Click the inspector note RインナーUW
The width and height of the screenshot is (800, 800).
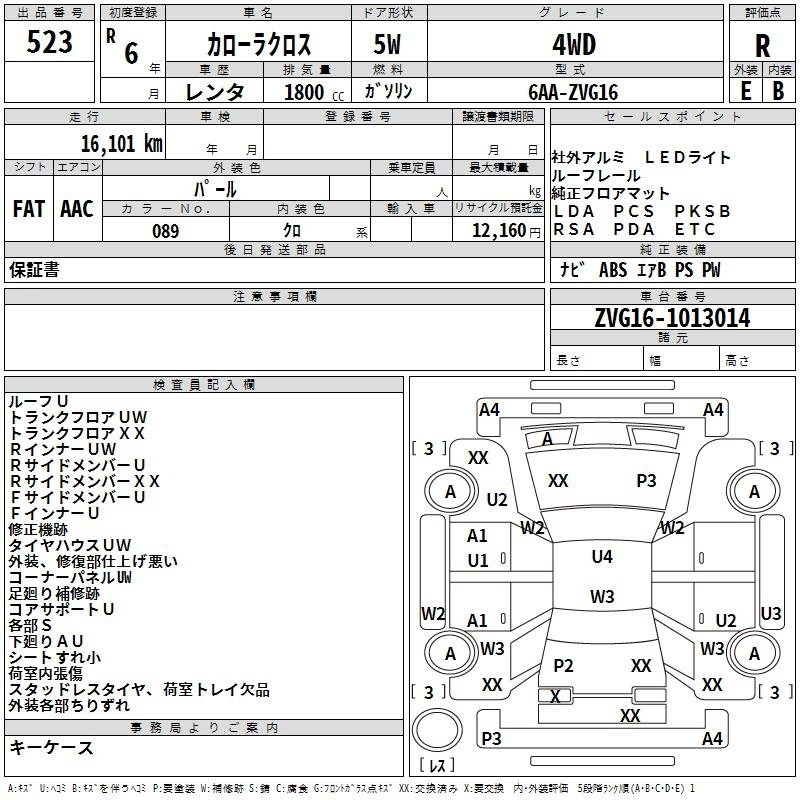(x=63, y=449)
